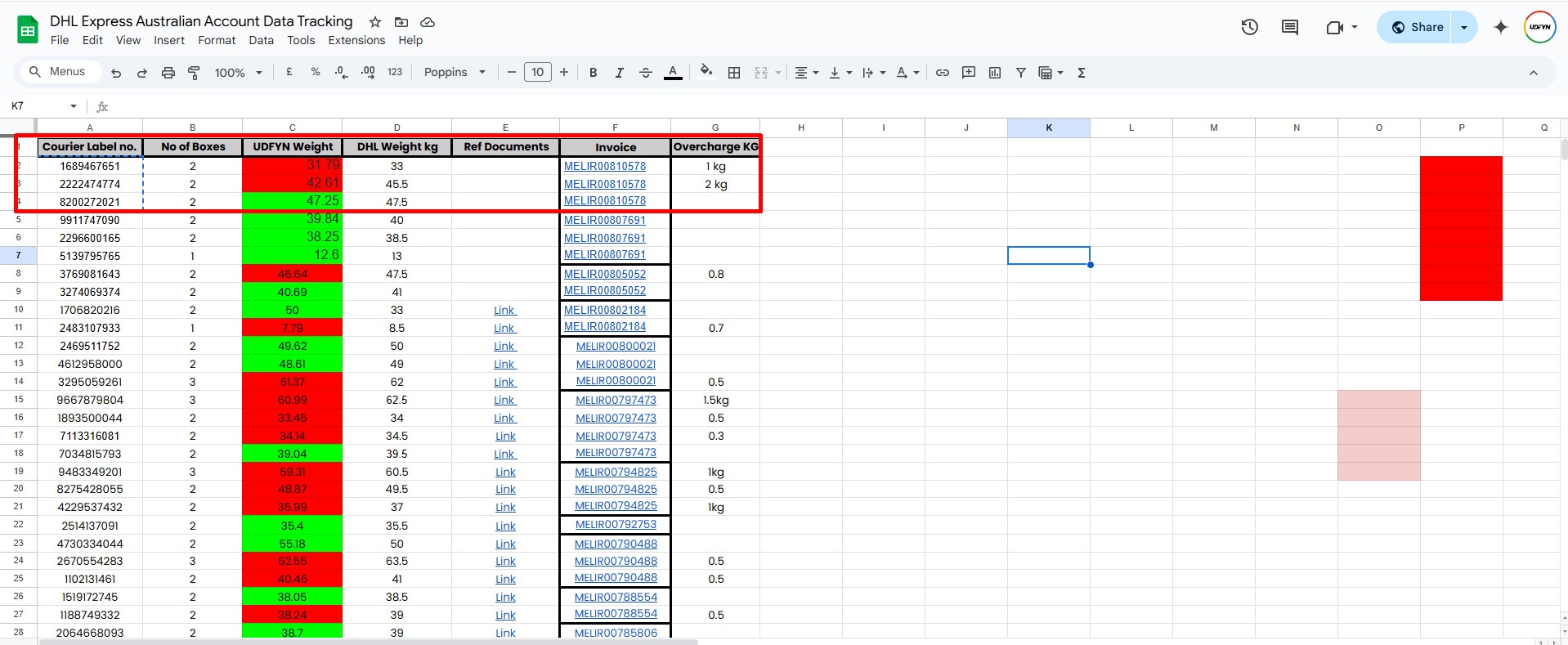This screenshot has height=645, width=1568.
Task: Open Ref Documents Link in row 22
Action: [505, 526]
